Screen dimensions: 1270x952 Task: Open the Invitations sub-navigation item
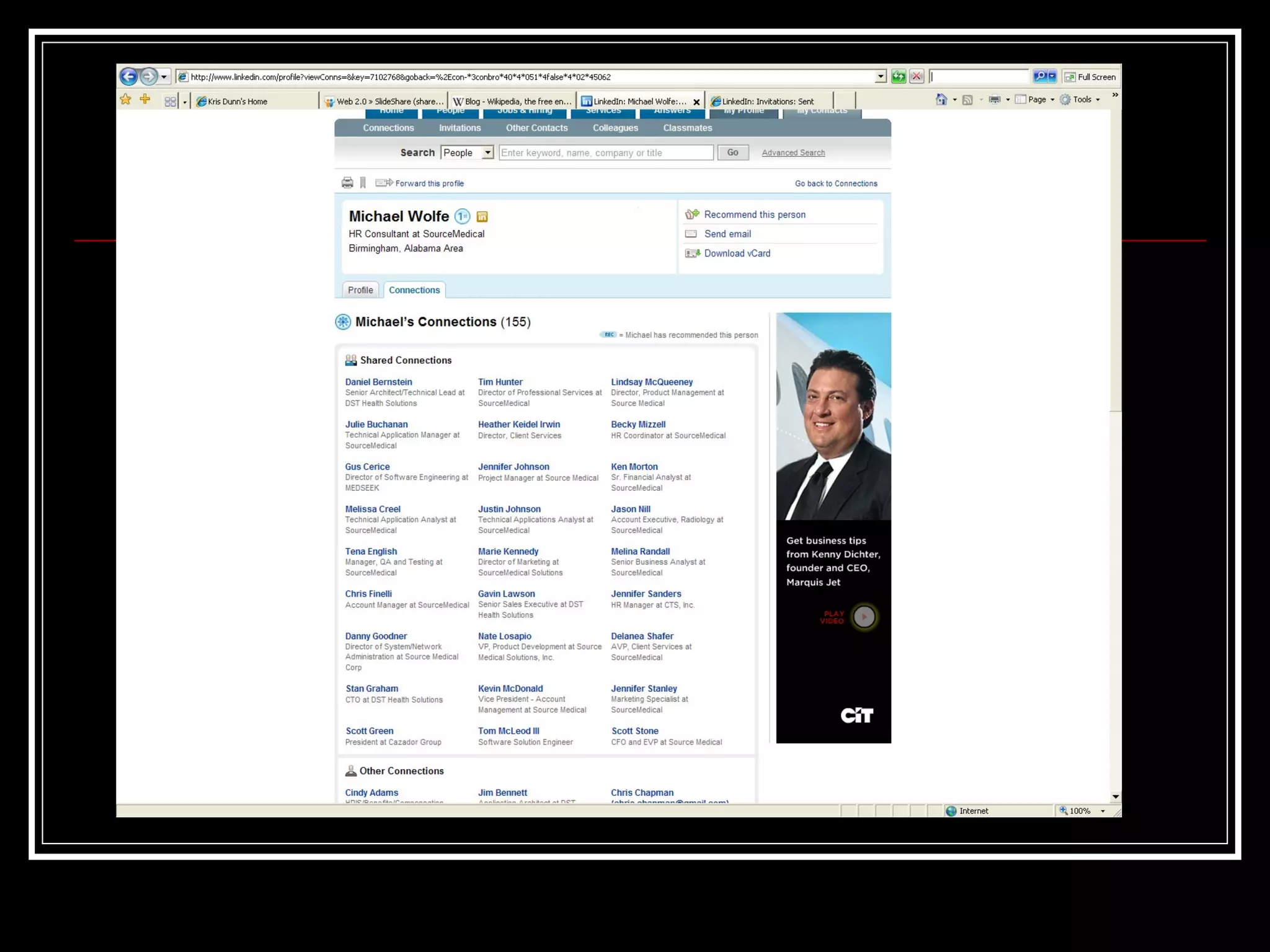click(460, 128)
